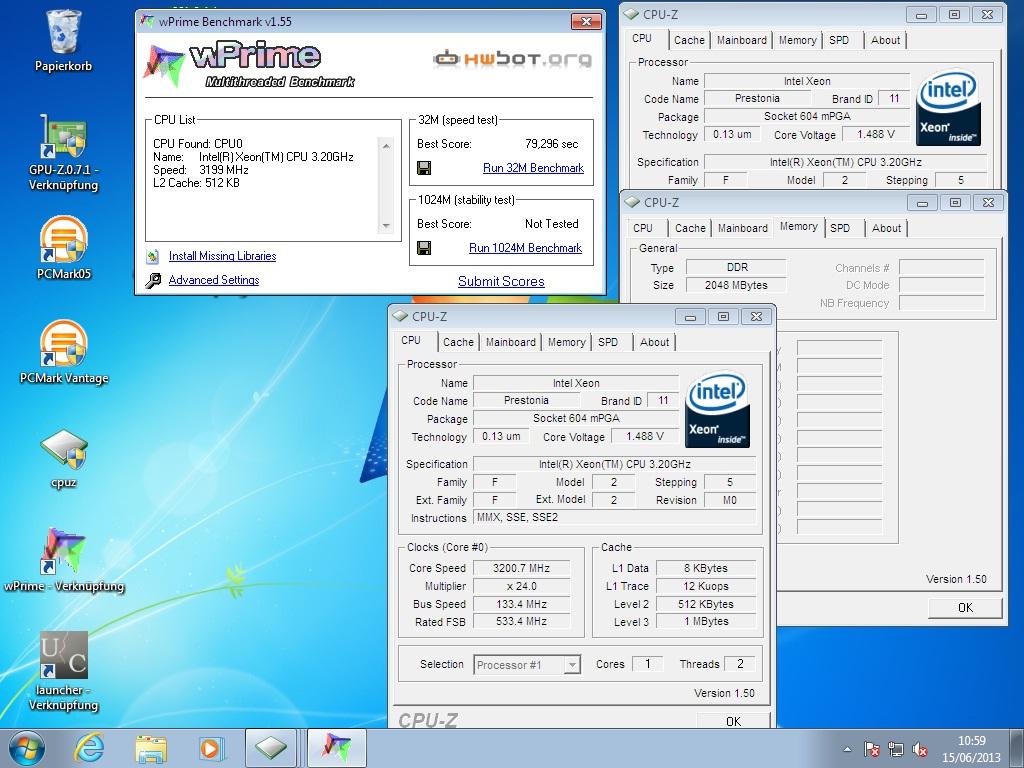Click the Multiplier value x 24.0

(x=521, y=586)
